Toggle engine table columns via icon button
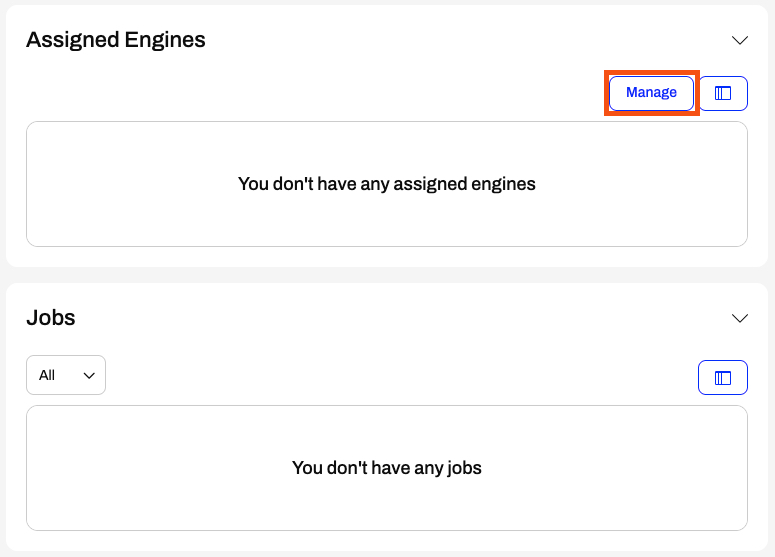 point(723,93)
